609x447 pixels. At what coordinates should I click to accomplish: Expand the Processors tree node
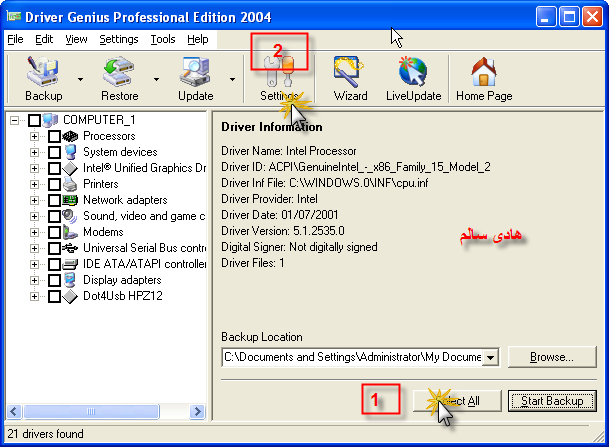click(x=34, y=136)
